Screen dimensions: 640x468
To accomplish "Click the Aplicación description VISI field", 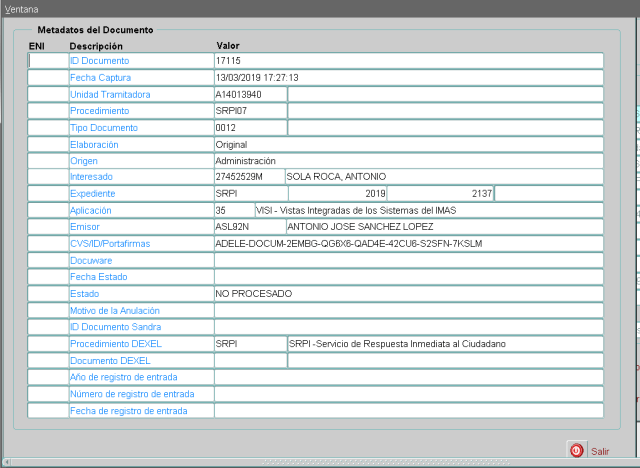I will pyautogui.click(x=428, y=211).
